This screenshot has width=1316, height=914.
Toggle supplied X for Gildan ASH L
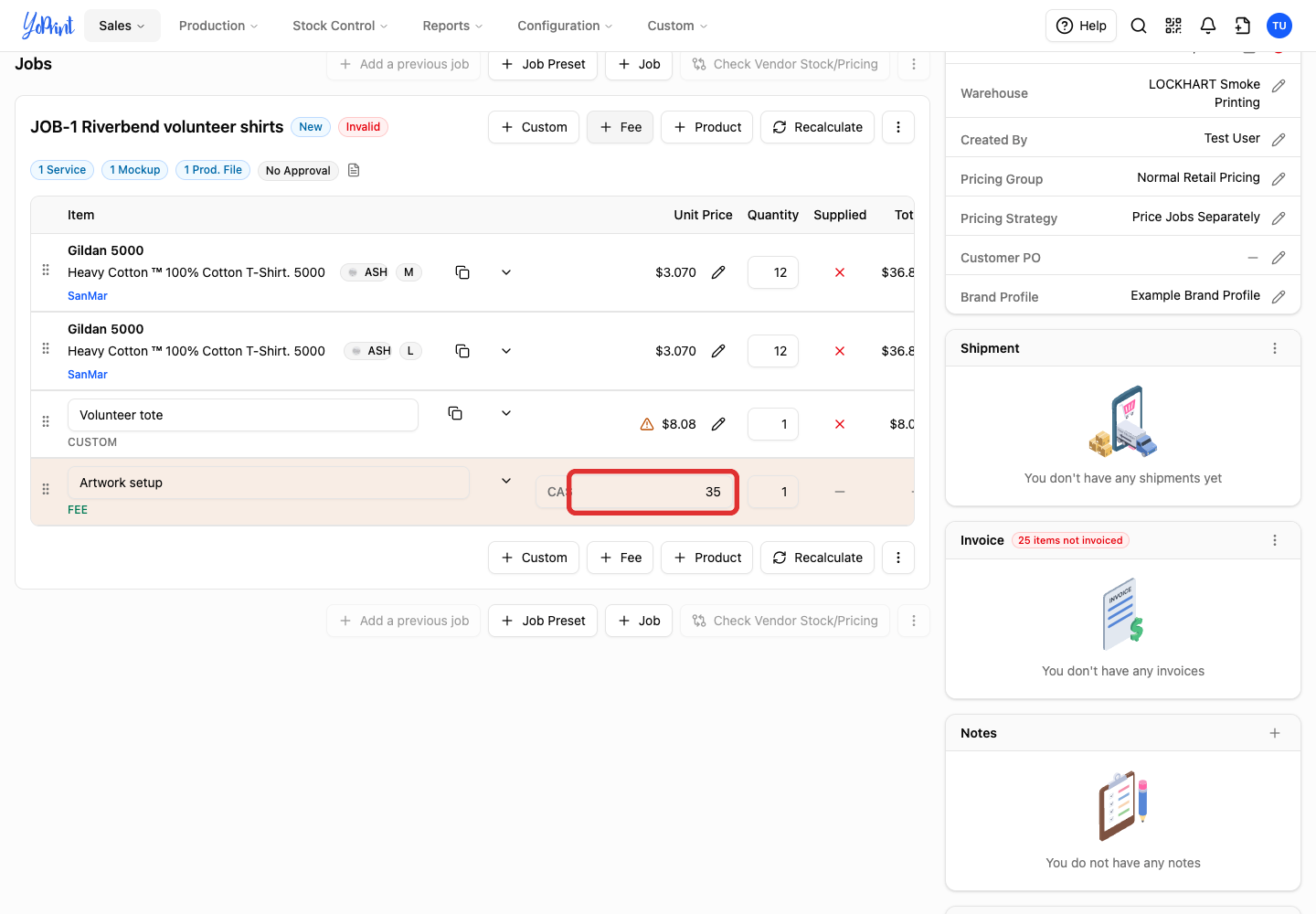point(840,351)
